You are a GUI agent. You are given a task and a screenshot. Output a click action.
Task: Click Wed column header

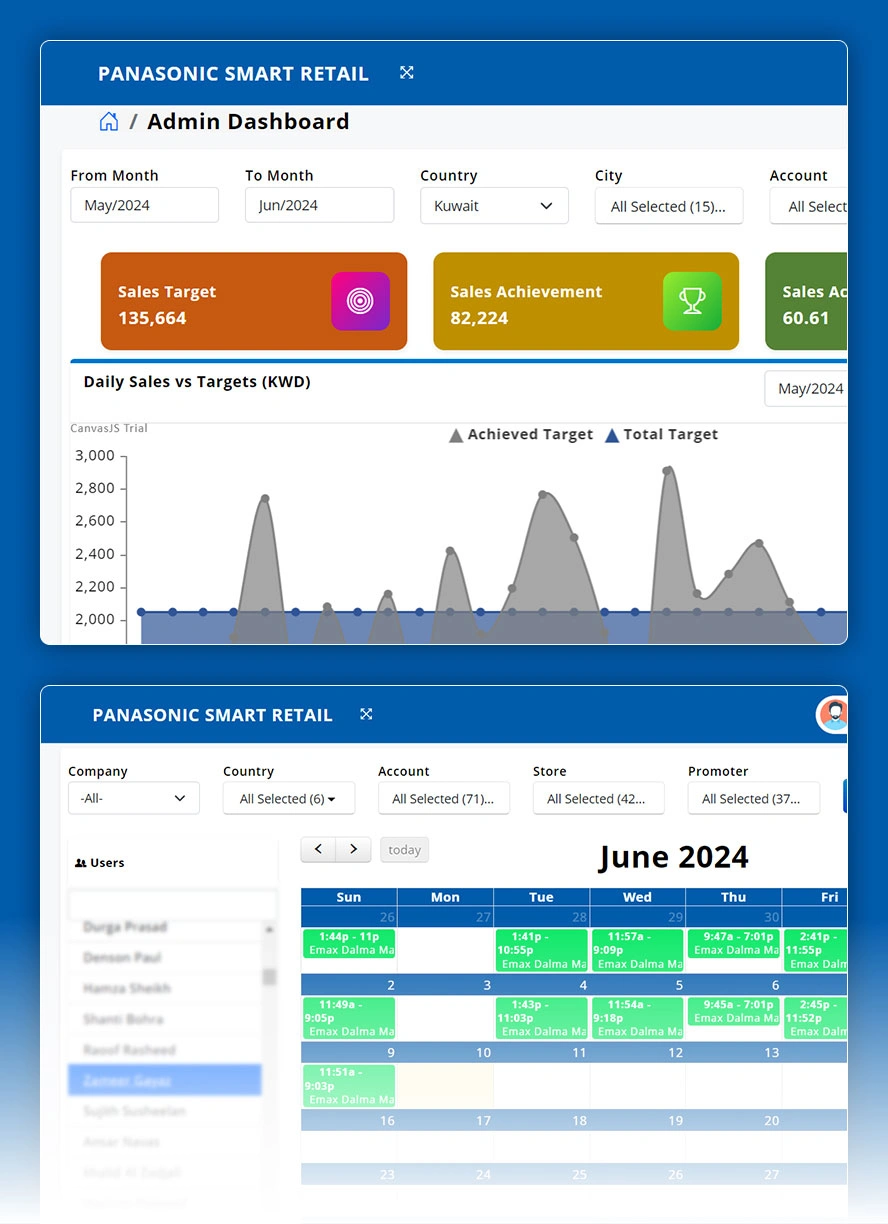click(637, 897)
